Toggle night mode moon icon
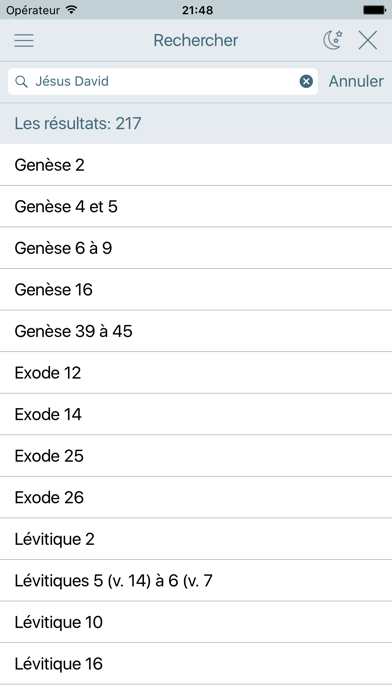The width and height of the screenshot is (392, 696). coord(333,40)
